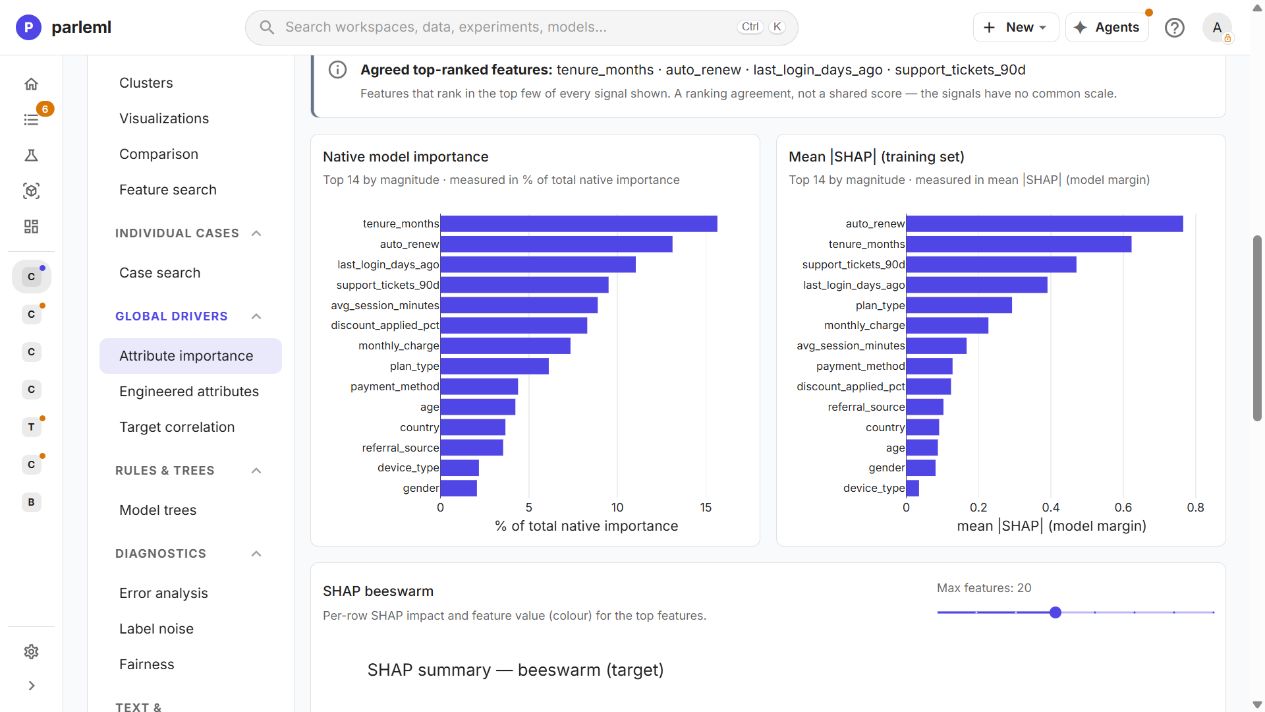Select the C workspace with blue dot

[31, 276]
